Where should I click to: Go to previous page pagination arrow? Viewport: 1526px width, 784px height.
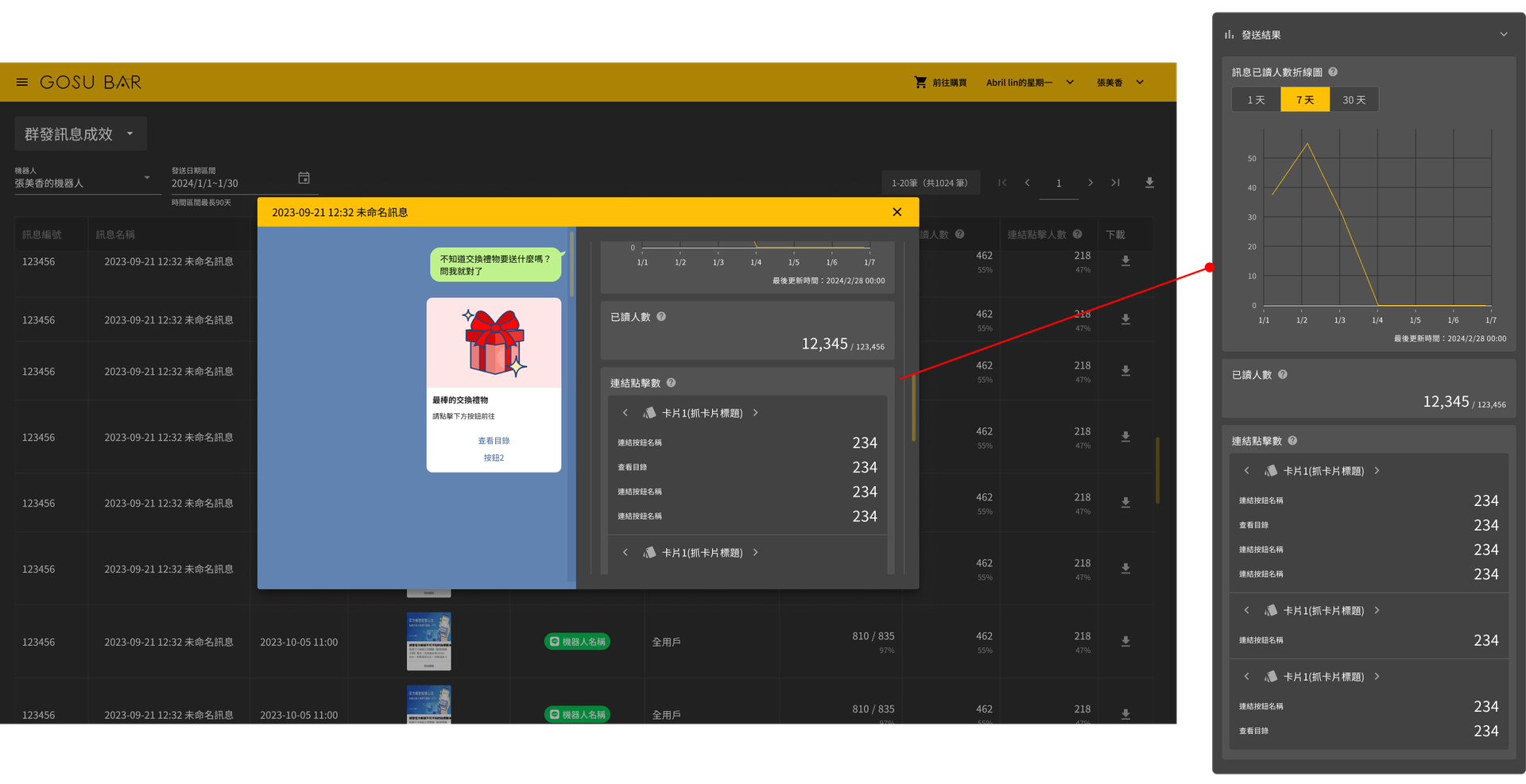pyautogui.click(x=1028, y=183)
